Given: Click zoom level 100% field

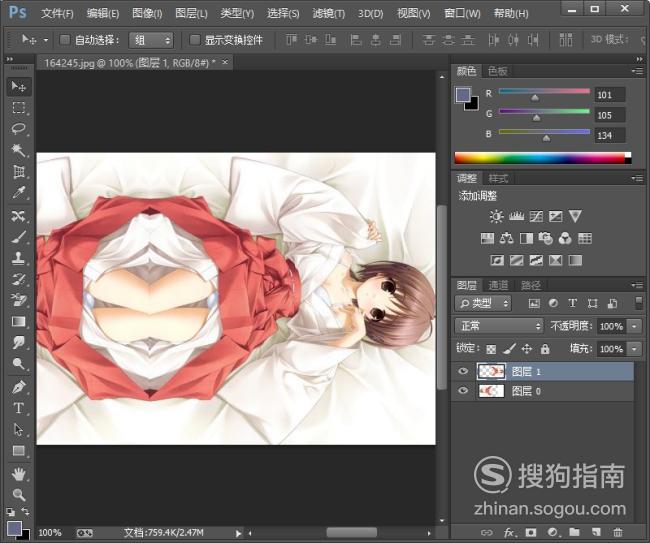Looking at the screenshot, I should [50, 533].
